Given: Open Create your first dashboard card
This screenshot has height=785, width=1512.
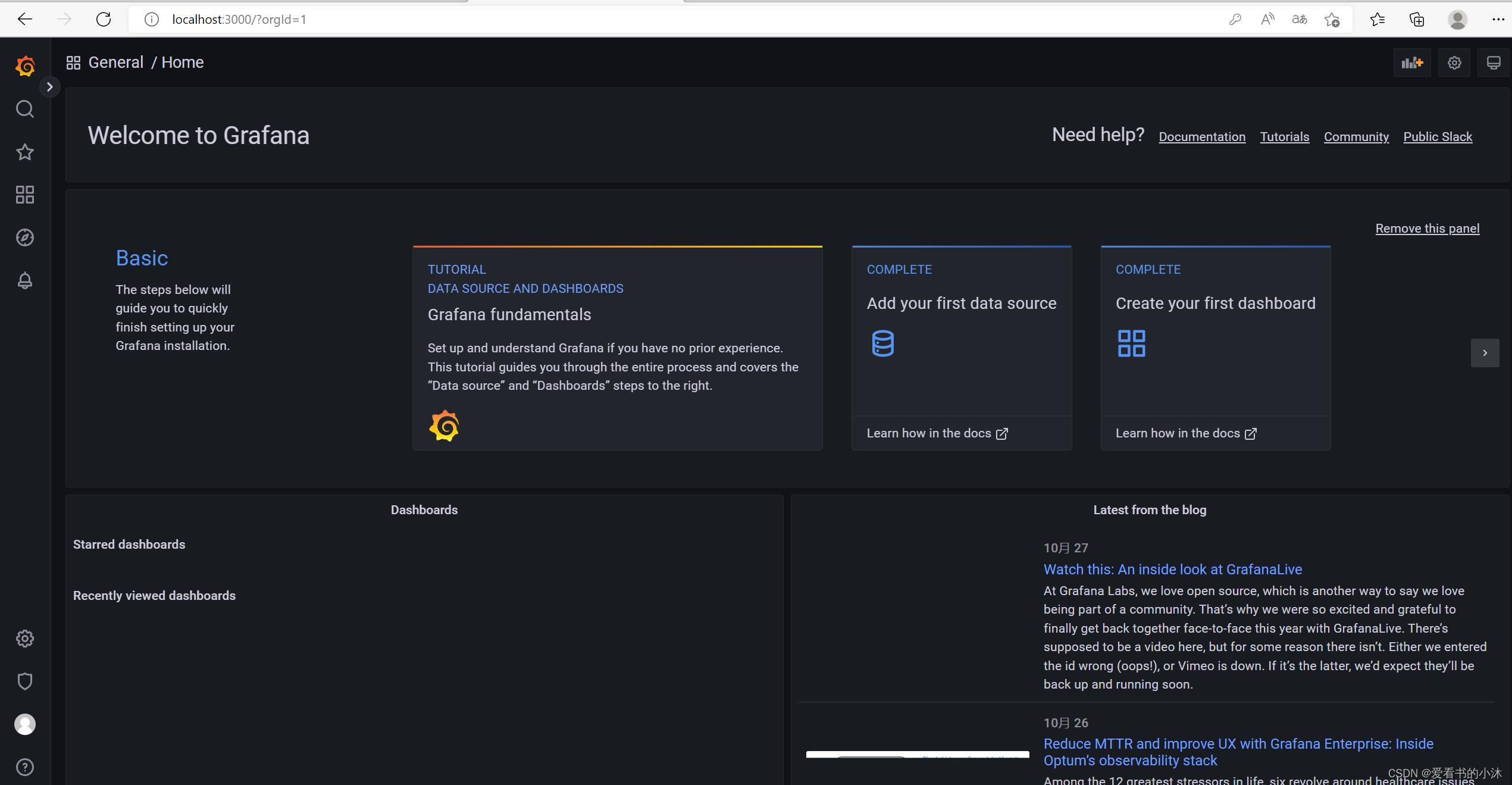Looking at the screenshot, I should (x=1215, y=330).
